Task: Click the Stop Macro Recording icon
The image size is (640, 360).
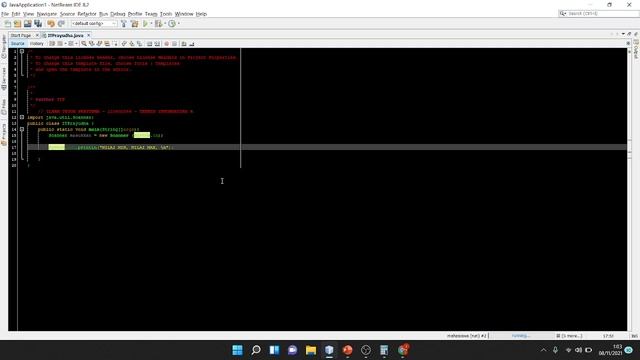Action: pos(175,44)
